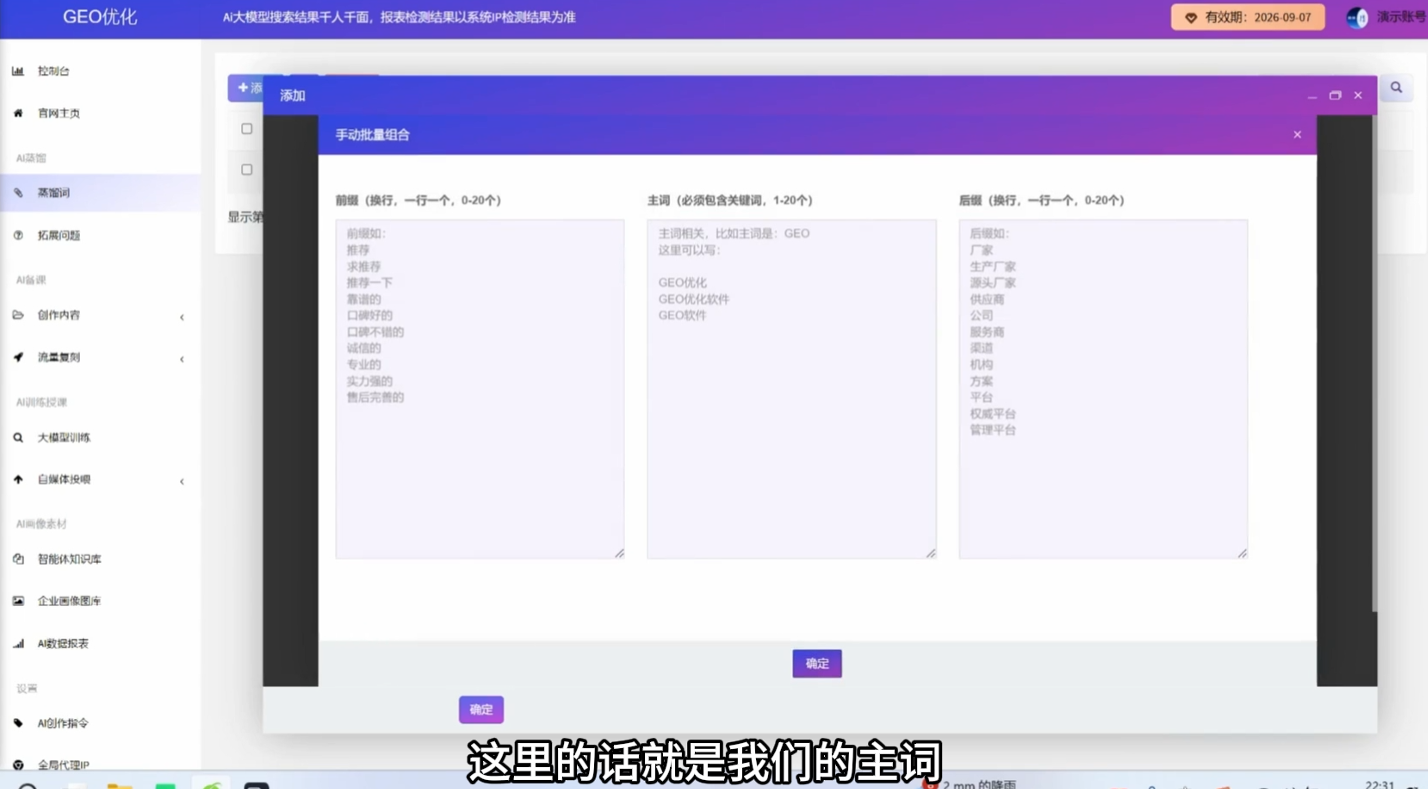This screenshot has height=789, width=1428.
Task: Click the GEO优化 logo in the header
Action: tap(99, 17)
